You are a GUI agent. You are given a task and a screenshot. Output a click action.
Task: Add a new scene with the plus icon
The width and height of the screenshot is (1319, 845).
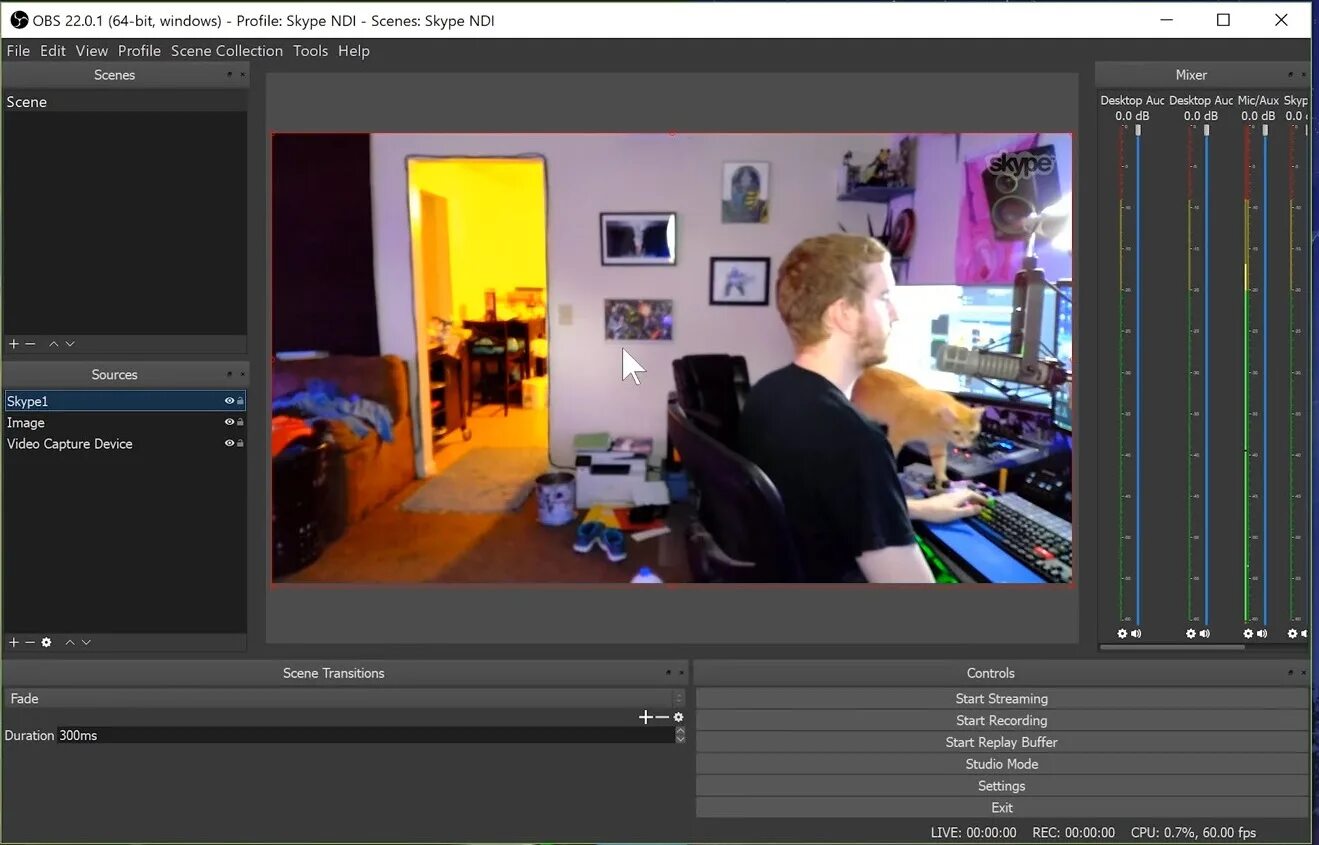13,343
